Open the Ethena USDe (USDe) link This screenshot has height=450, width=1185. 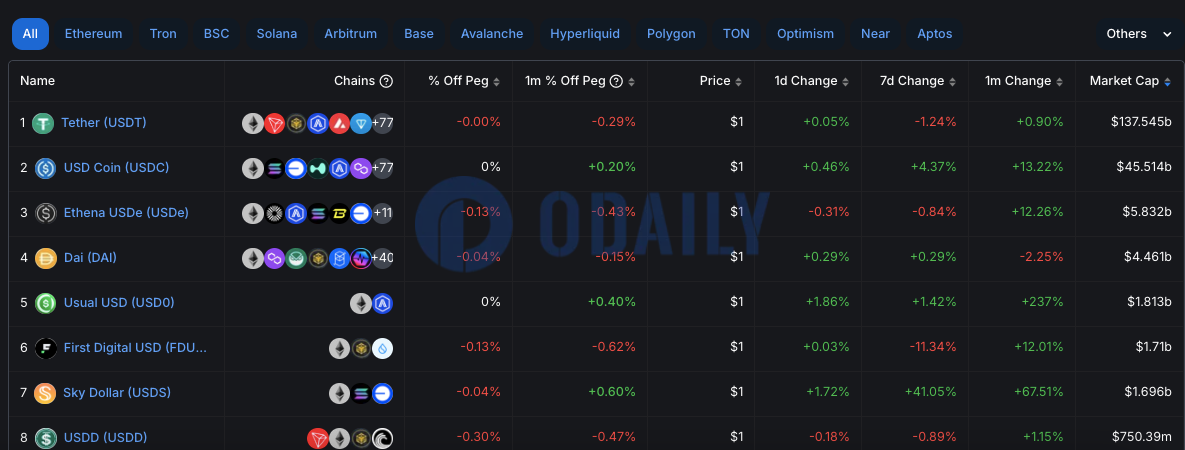(126, 213)
